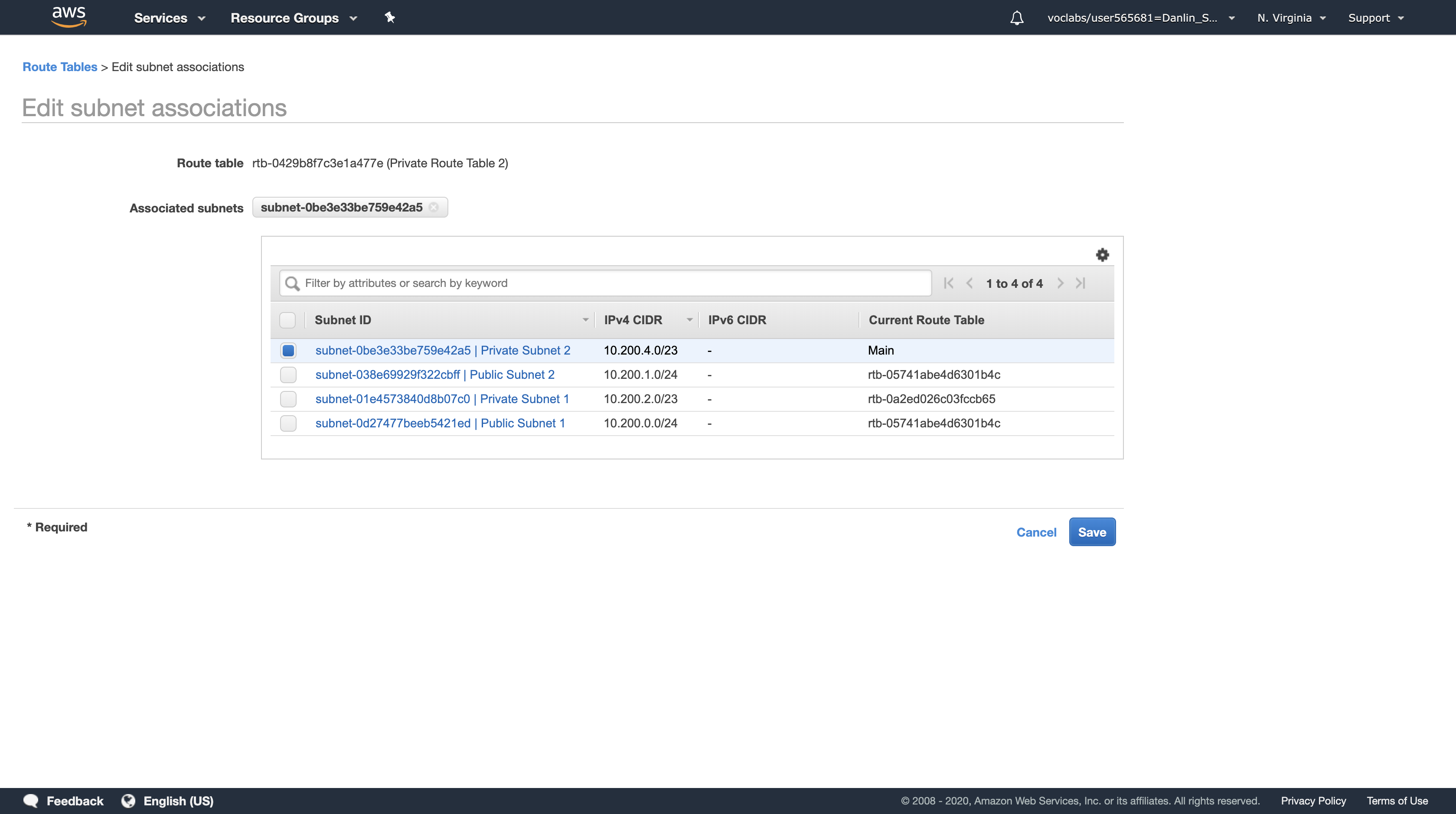Go to next page of results

click(x=1061, y=283)
